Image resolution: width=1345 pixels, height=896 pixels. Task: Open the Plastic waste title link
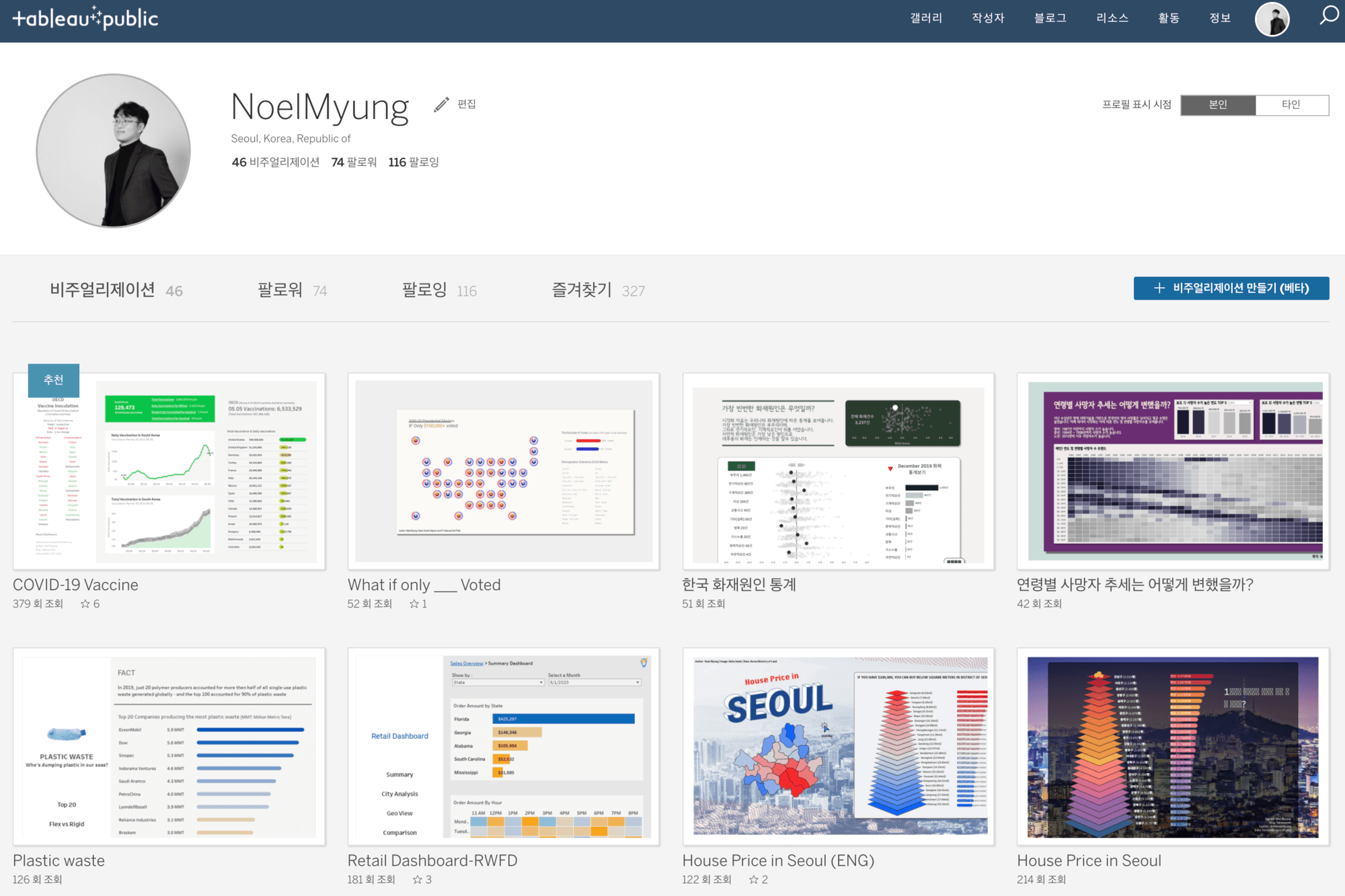59,860
